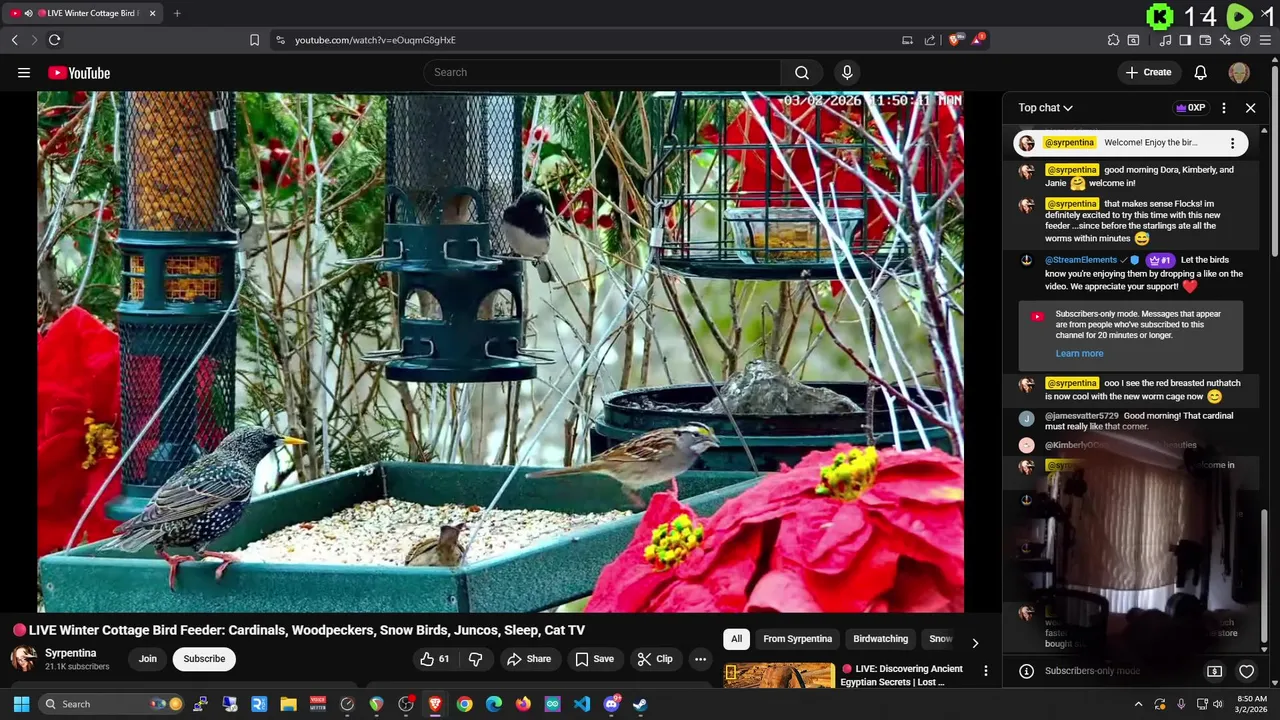Click in the YouTube search field

pyautogui.click(x=602, y=72)
